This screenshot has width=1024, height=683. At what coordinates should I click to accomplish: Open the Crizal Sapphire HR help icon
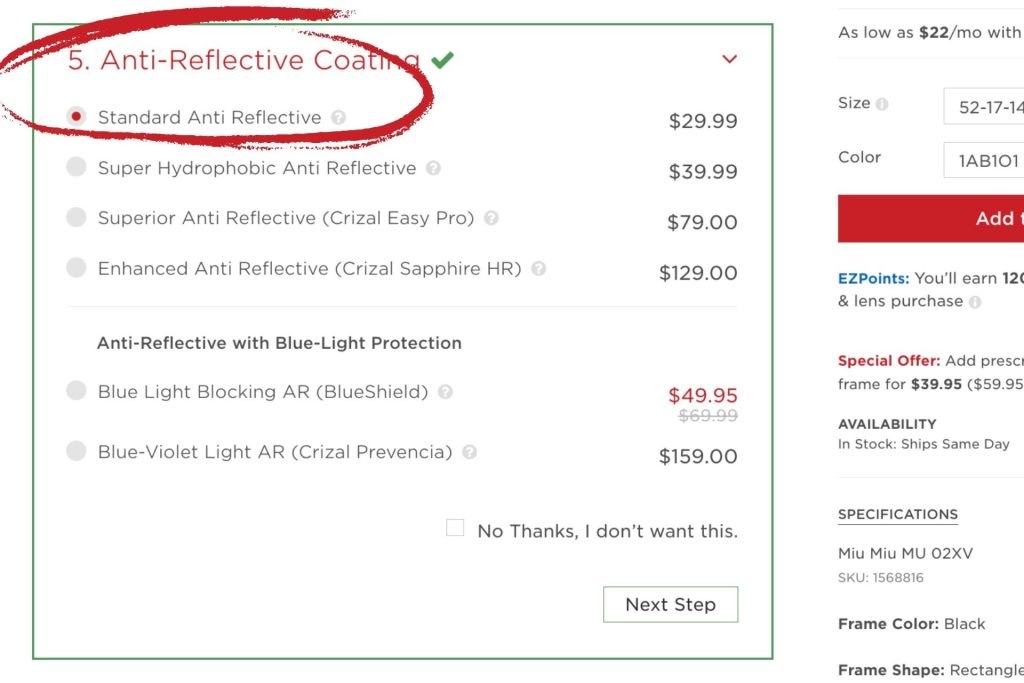[x=537, y=268]
